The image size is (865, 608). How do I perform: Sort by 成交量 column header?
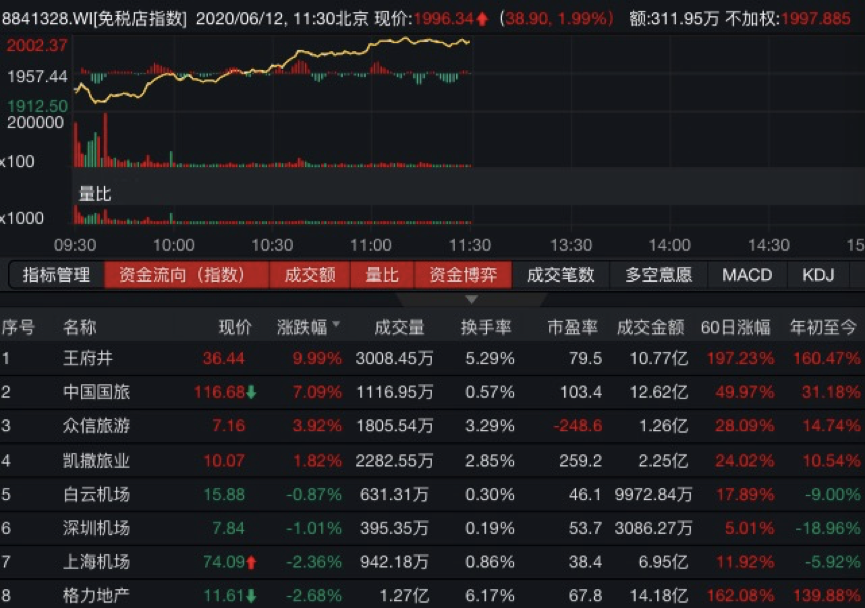399,327
